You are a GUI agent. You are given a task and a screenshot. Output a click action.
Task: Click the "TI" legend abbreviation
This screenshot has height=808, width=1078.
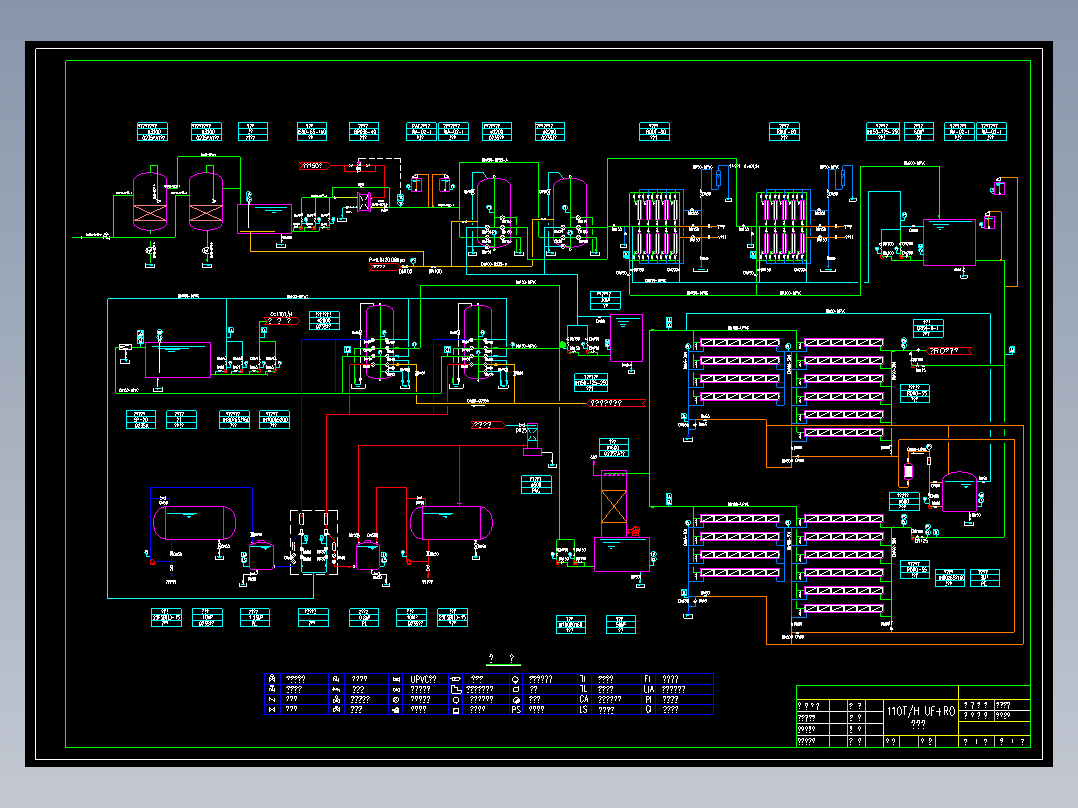tap(583, 679)
